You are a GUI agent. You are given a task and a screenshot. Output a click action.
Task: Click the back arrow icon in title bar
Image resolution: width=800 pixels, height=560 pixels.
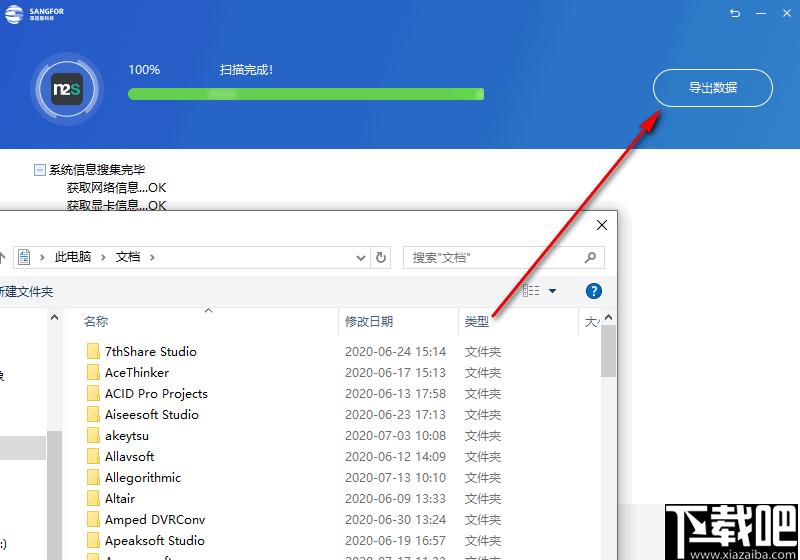tap(735, 13)
